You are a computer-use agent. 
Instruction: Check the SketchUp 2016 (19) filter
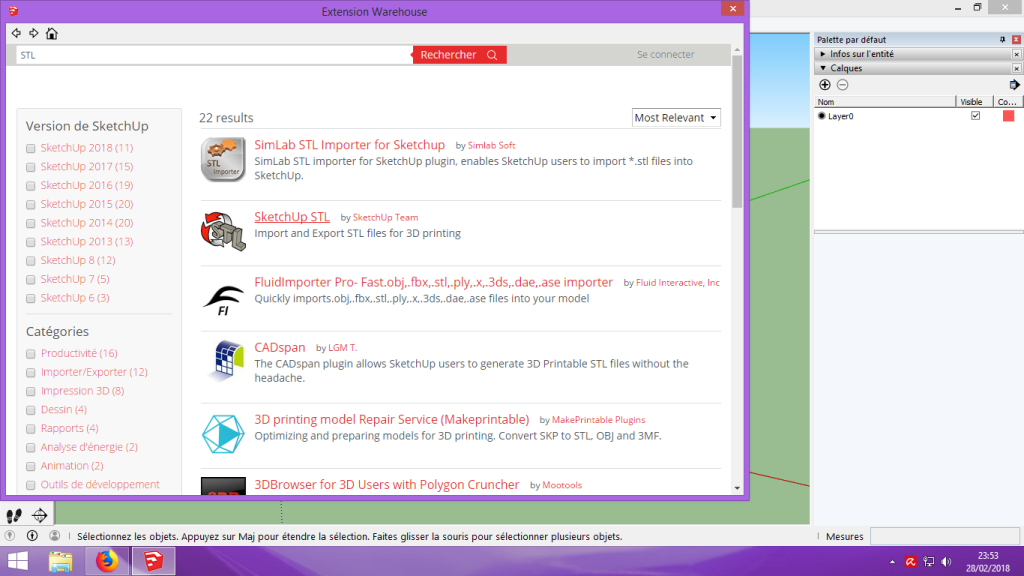(x=31, y=186)
